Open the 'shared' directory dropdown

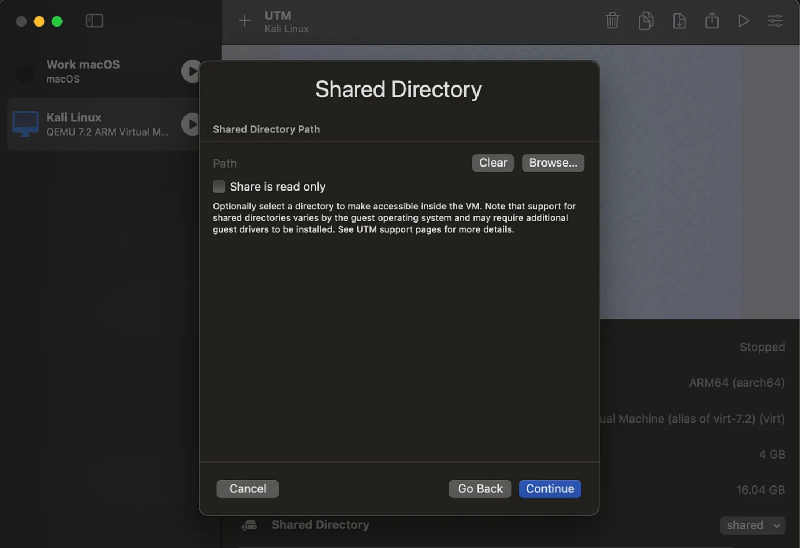point(752,525)
